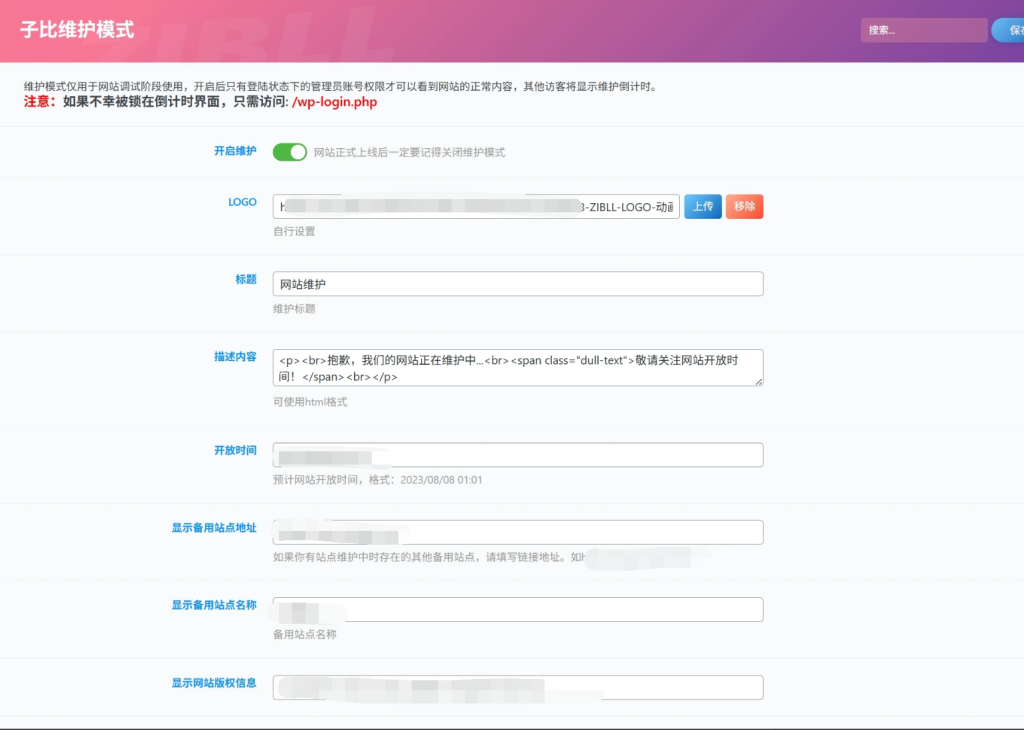The image size is (1024, 730).
Task: Click the 显示网站版权信息 label
Action: [214, 682]
